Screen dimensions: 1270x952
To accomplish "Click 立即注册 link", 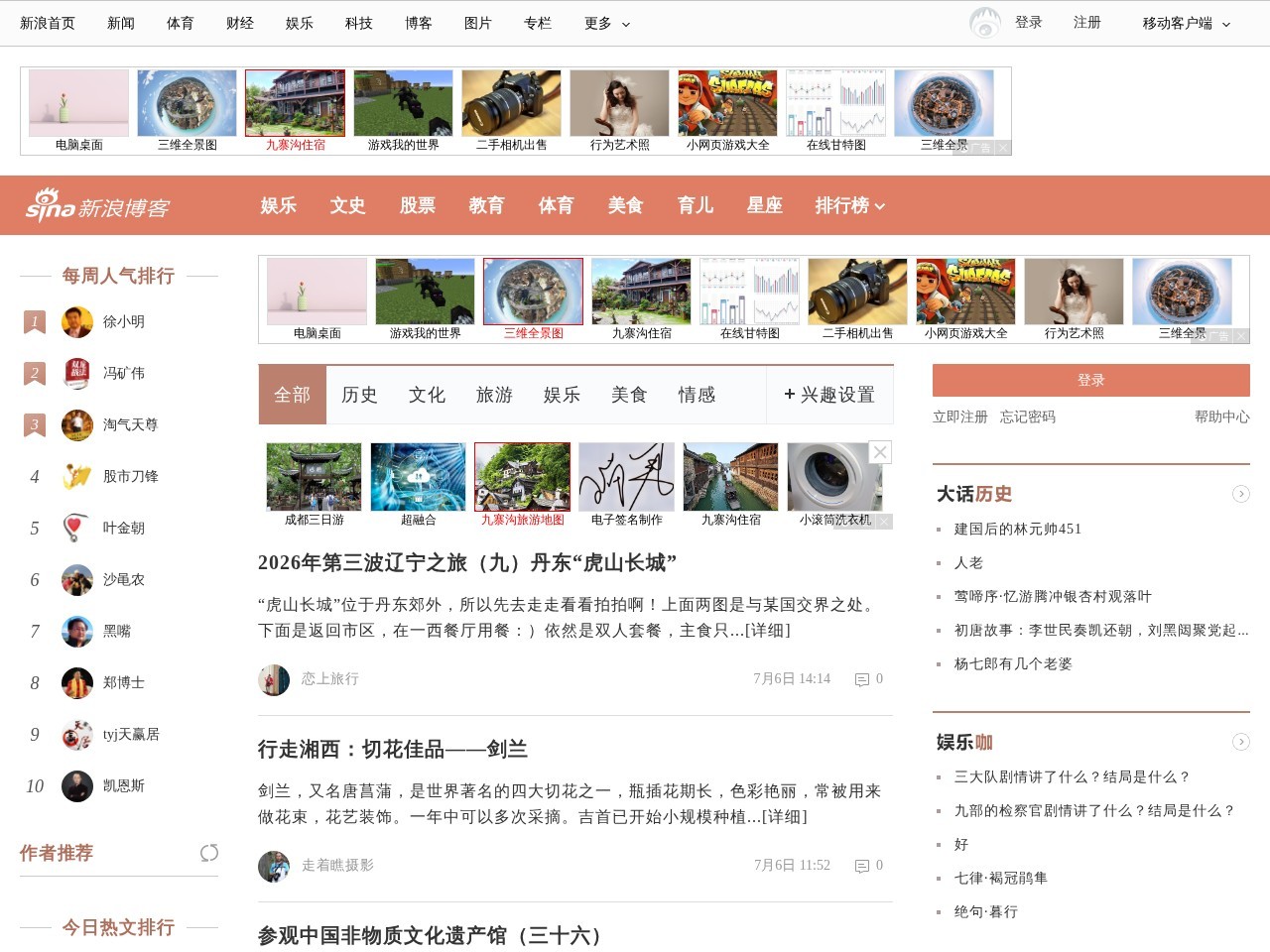I will pyautogui.click(x=960, y=416).
